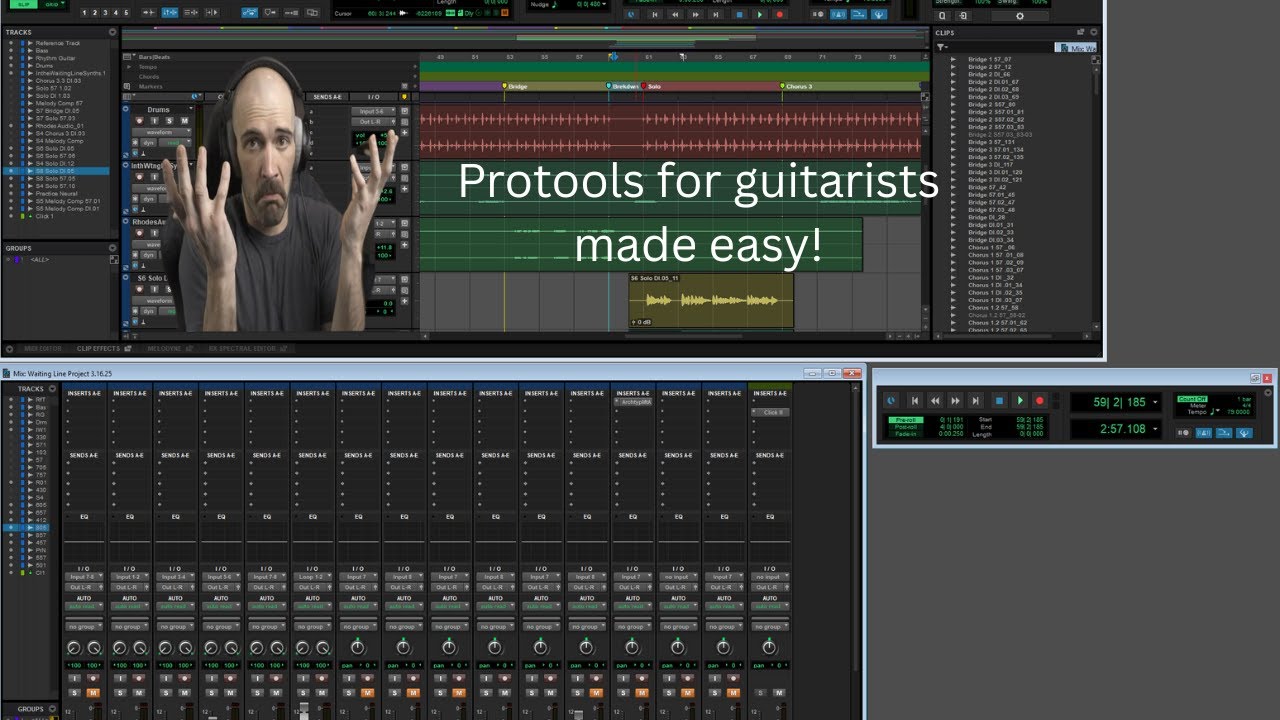Toggle show/hide dot for Click 1 track
1280x720 pixels.
(11, 216)
